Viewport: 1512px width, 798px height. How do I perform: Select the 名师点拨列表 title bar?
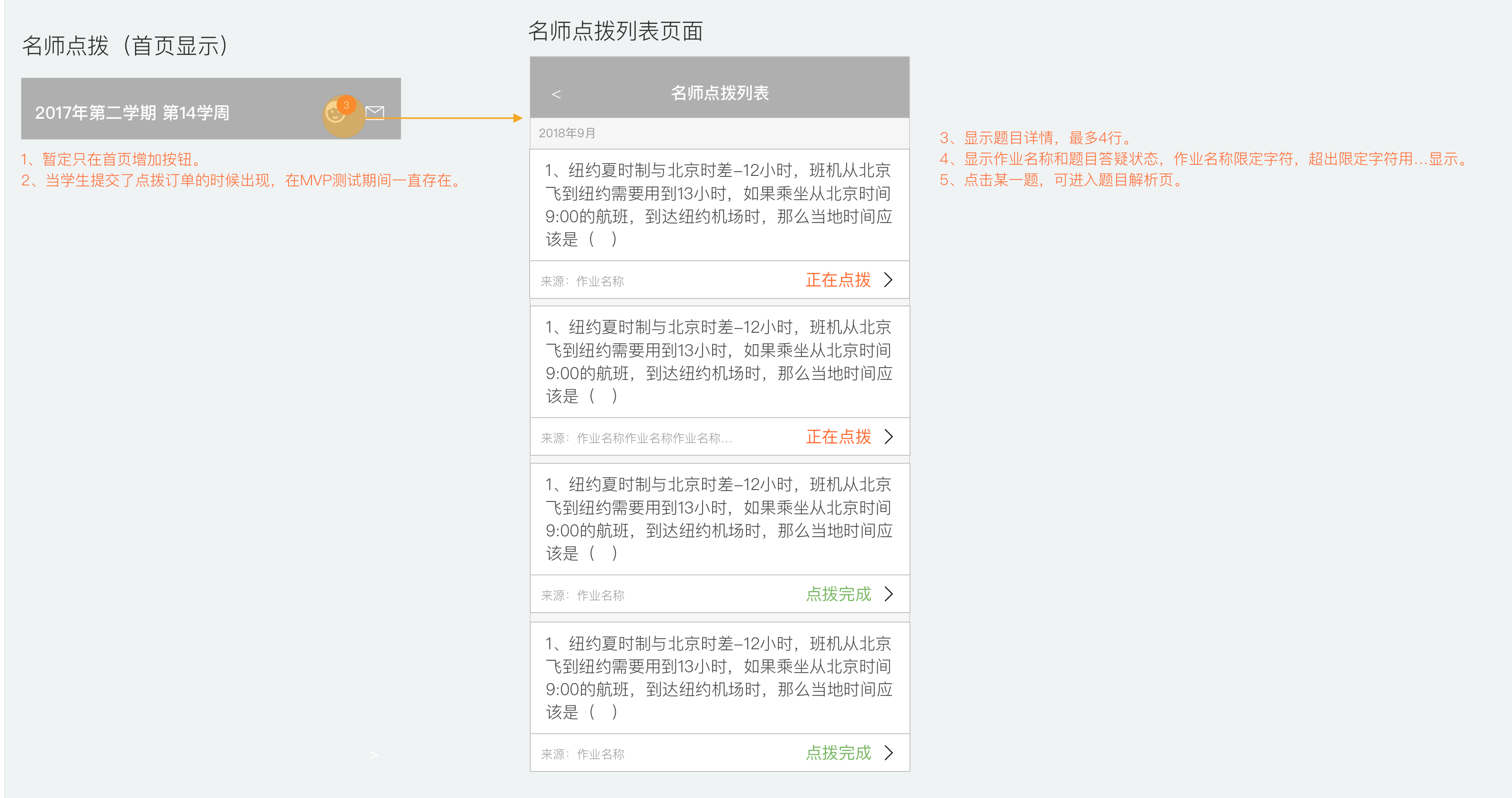click(720, 92)
